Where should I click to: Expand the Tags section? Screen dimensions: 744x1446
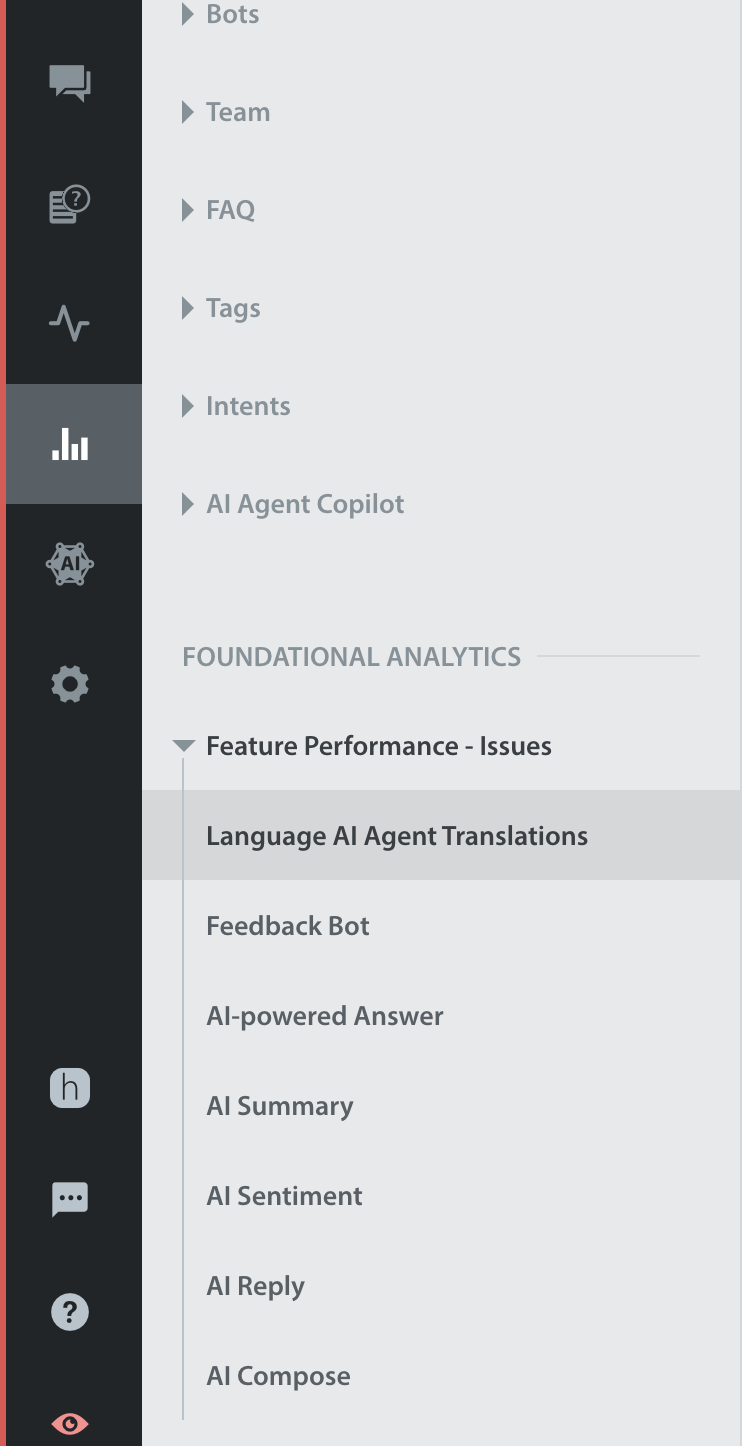pos(222,308)
